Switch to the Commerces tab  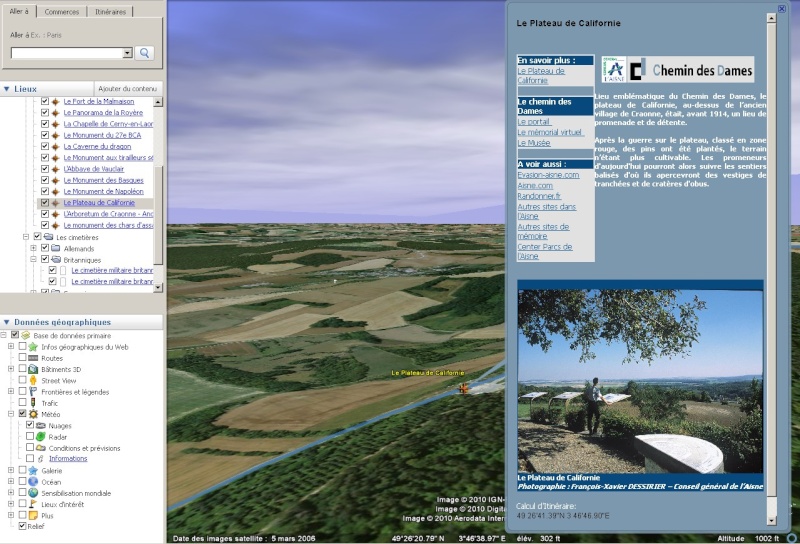(x=61, y=12)
